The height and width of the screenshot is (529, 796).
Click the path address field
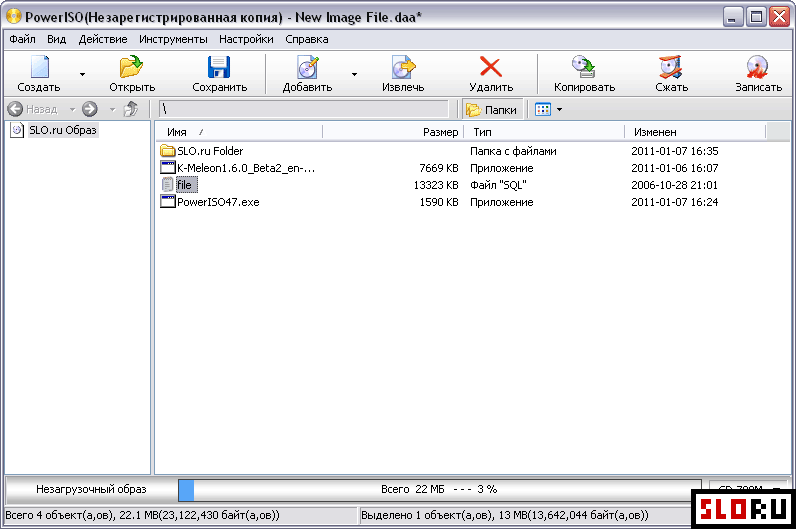click(304, 109)
